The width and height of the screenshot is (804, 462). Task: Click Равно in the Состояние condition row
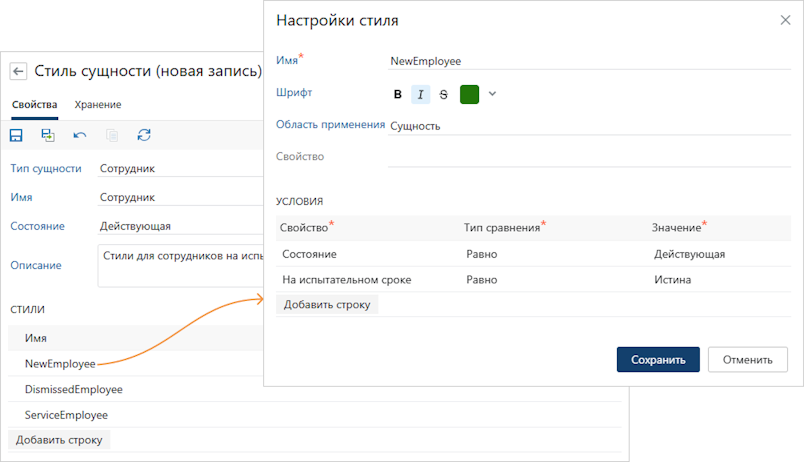(481, 254)
